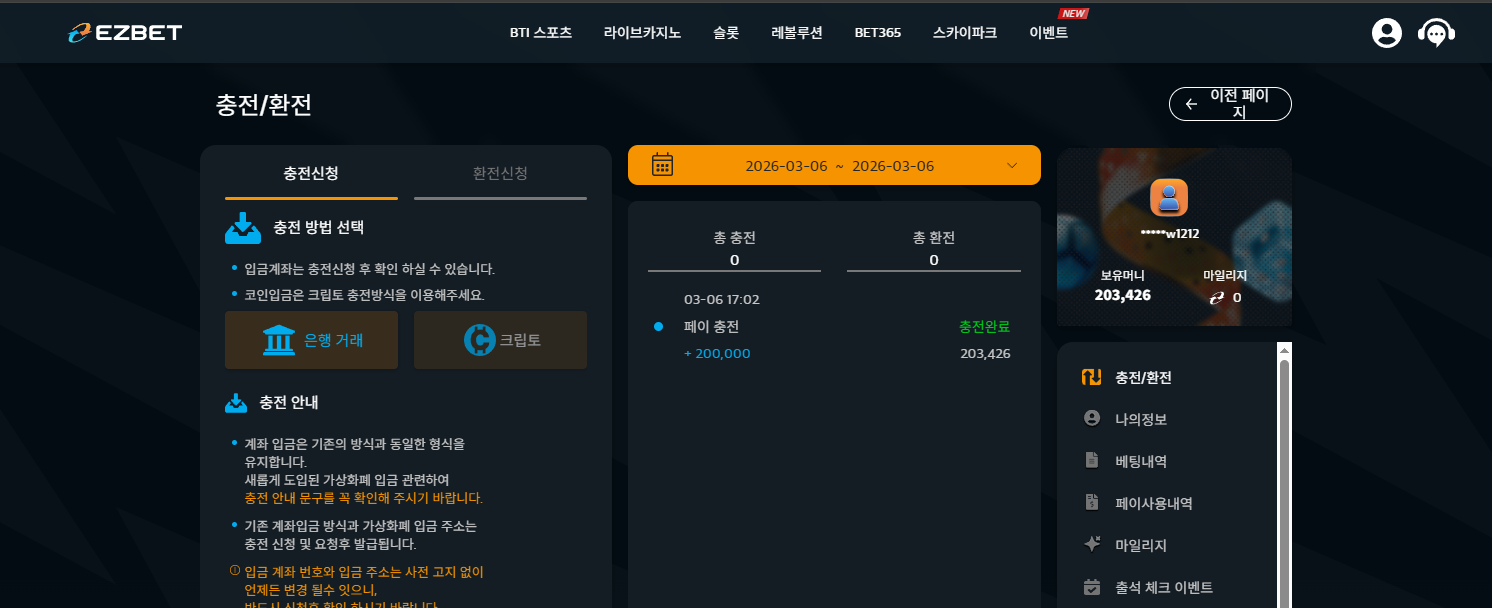Switch to the 환전신청 tab

tap(500, 174)
